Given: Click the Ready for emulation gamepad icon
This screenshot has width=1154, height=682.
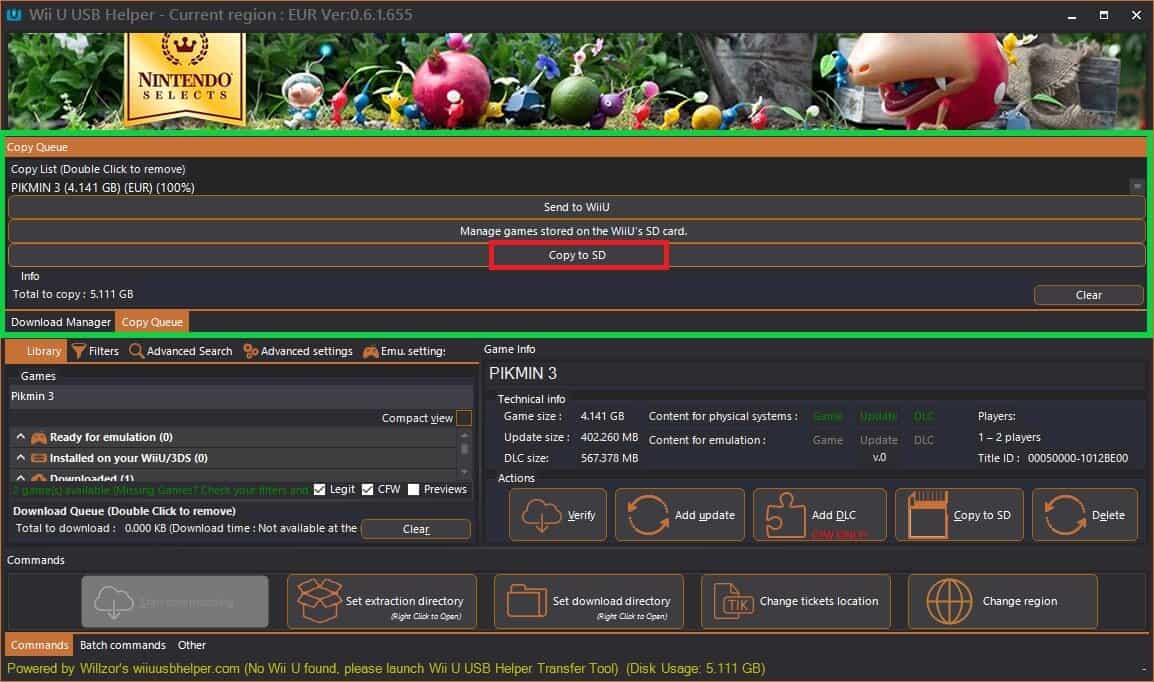Looking at the screenshot, I should click(x=38, y=437).
